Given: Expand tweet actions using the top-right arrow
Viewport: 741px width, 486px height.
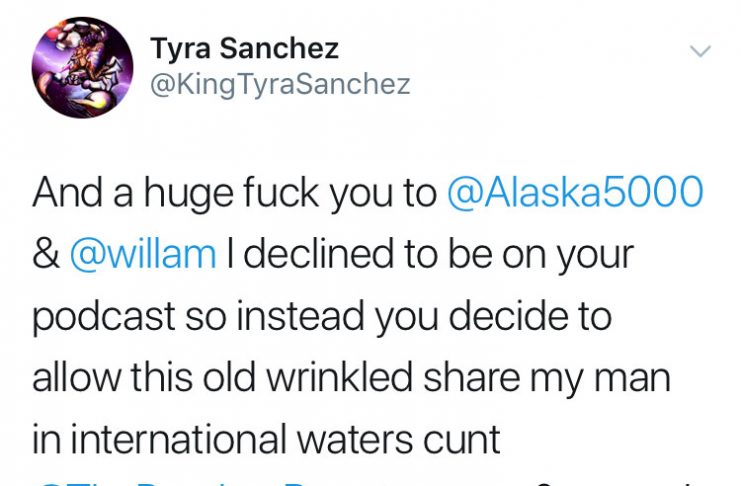Looking at the screenshot, I should pos(700,51).
